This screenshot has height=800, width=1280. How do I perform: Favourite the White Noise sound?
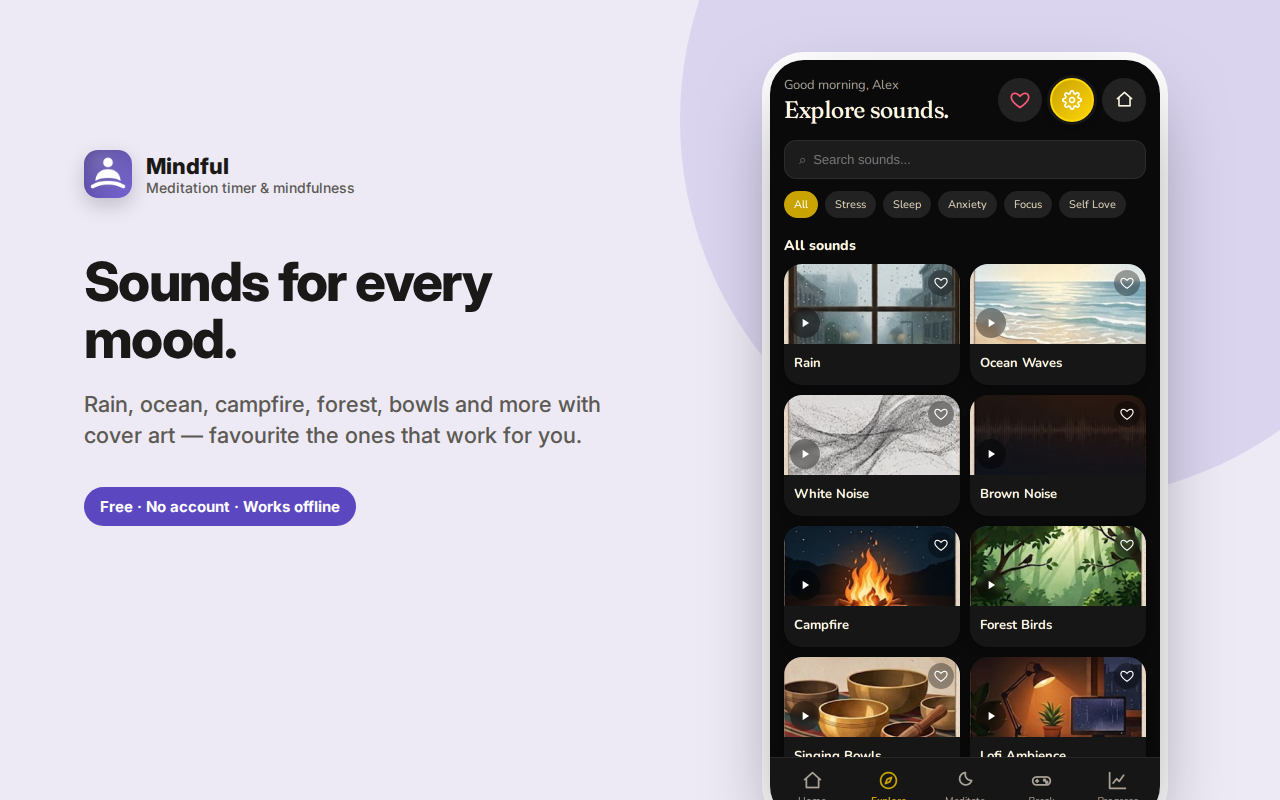pos(941,414)
